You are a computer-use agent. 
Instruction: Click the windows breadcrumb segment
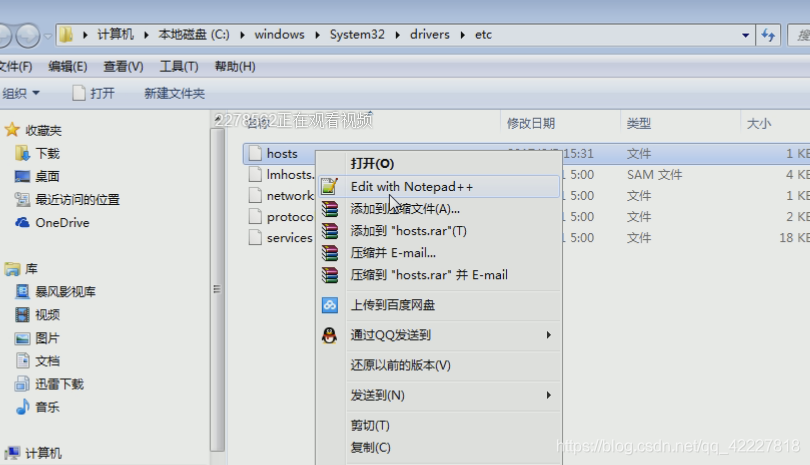pos(279,35)
